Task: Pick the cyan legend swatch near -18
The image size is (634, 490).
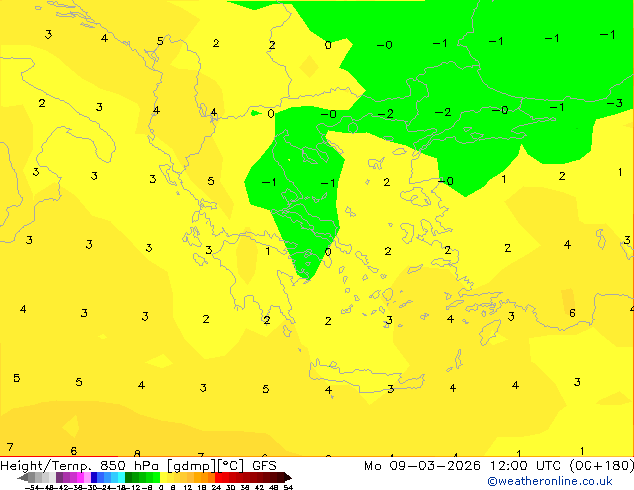Action: tap(121, 477)
